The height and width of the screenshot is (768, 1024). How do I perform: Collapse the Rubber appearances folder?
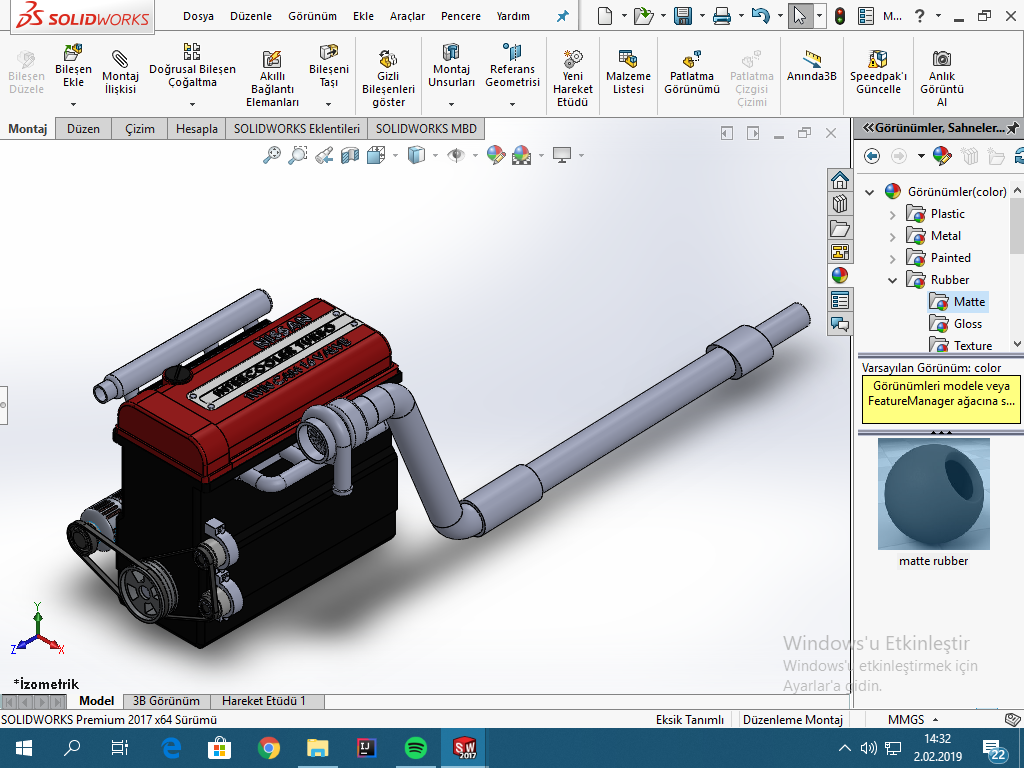pyautogui.click(x=892, y=280)
